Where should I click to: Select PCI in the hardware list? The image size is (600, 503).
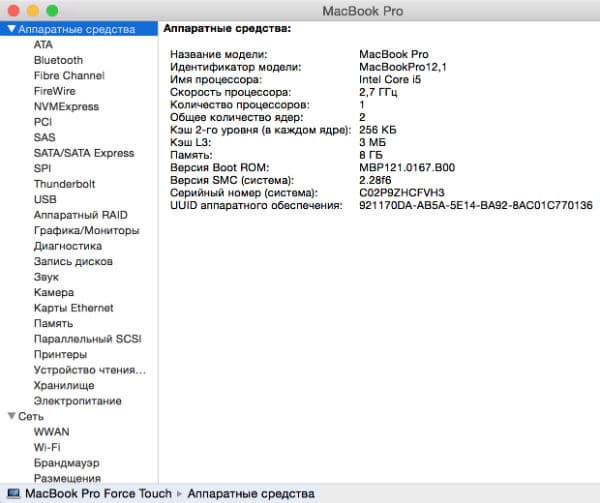(42, 122)
